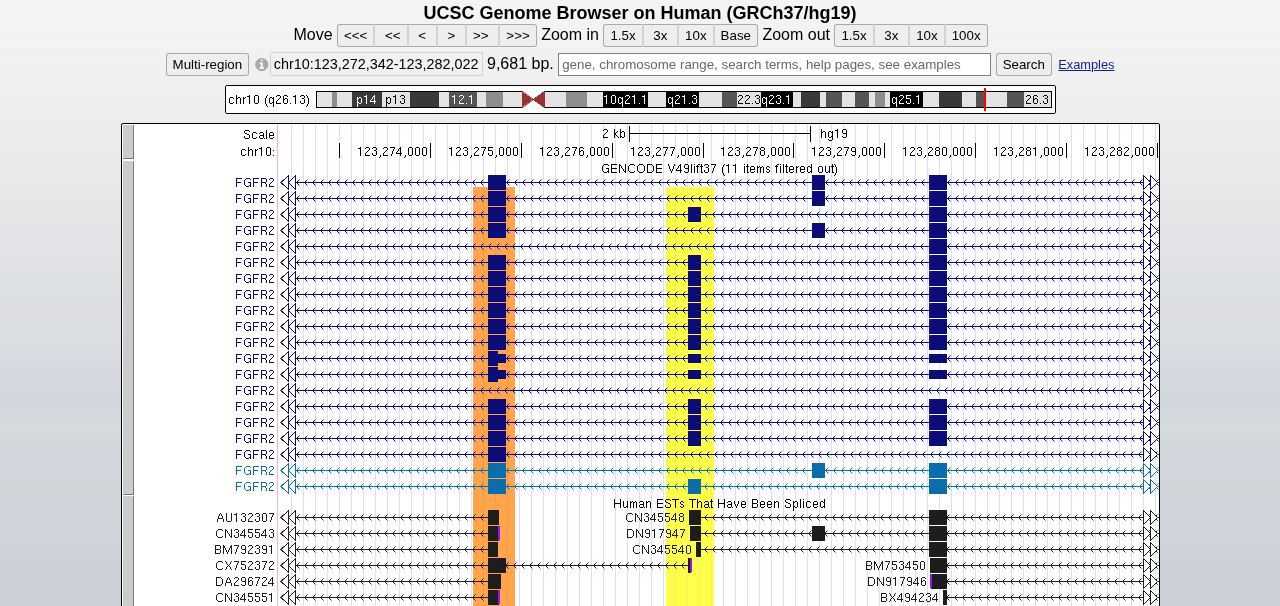Nudge view right with > button
The height and width of the screenshot is (606, 1280).
pos(451,36)
